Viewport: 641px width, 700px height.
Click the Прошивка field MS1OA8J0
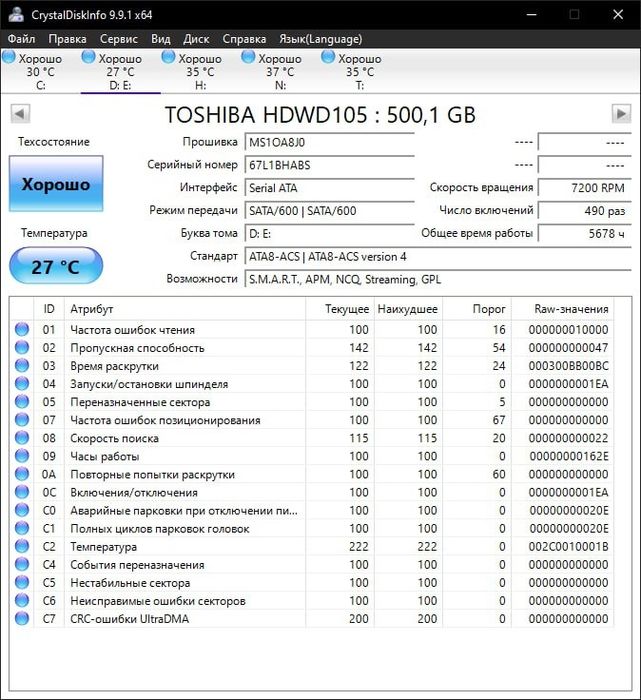[x=329, y=142]
